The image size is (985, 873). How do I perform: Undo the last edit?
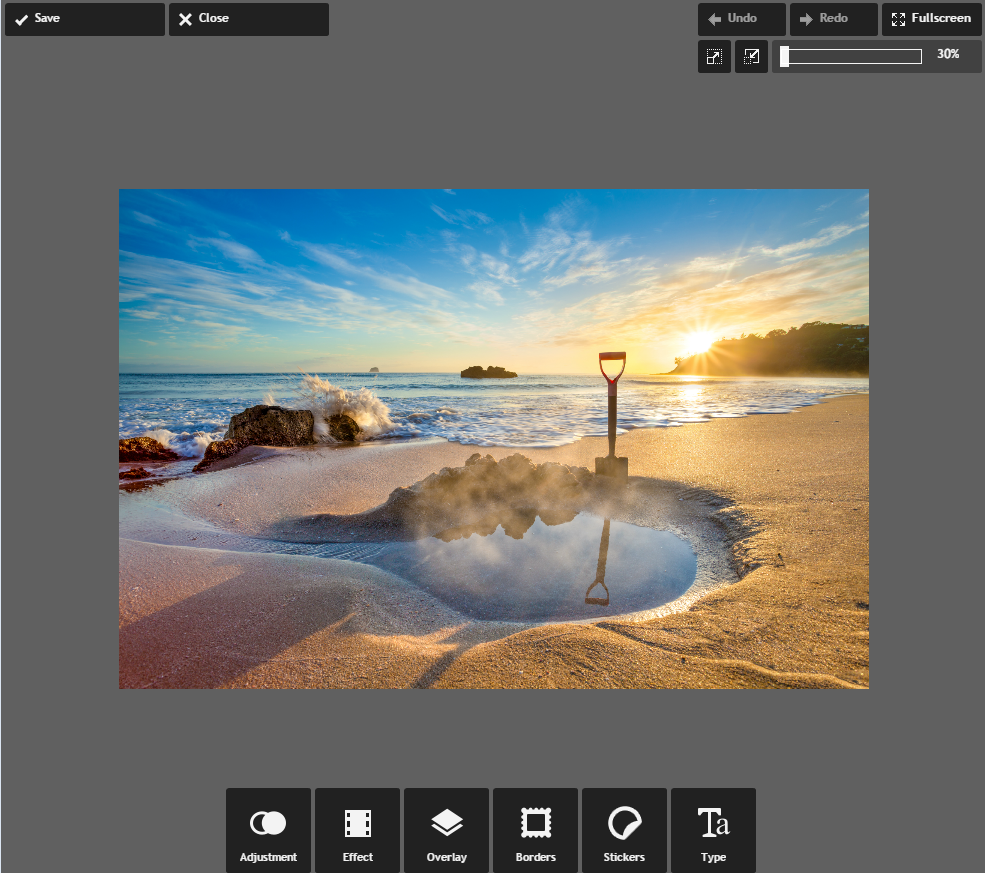click(741, 19)
